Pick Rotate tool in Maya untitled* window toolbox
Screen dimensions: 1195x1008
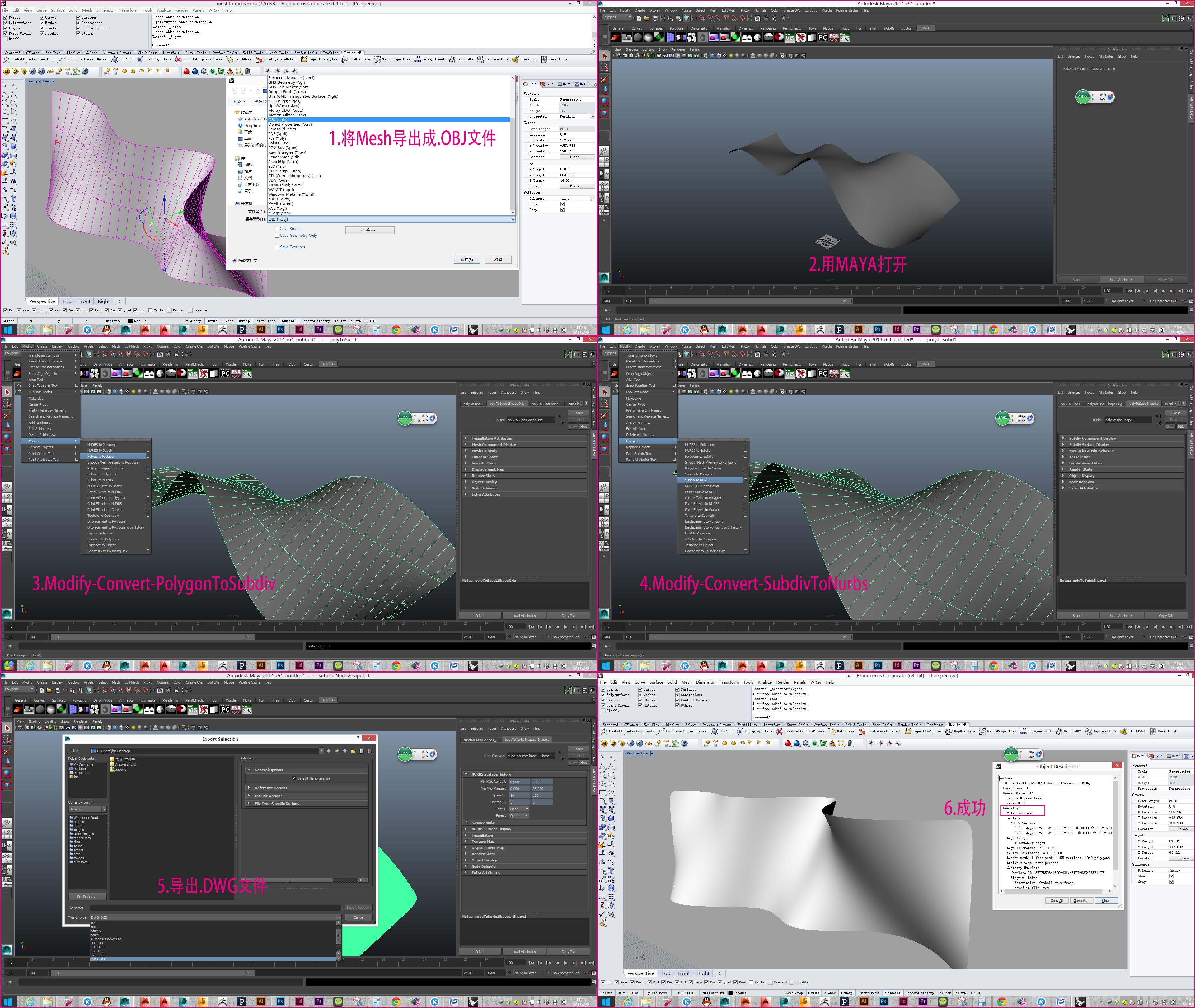click(605, 101)
